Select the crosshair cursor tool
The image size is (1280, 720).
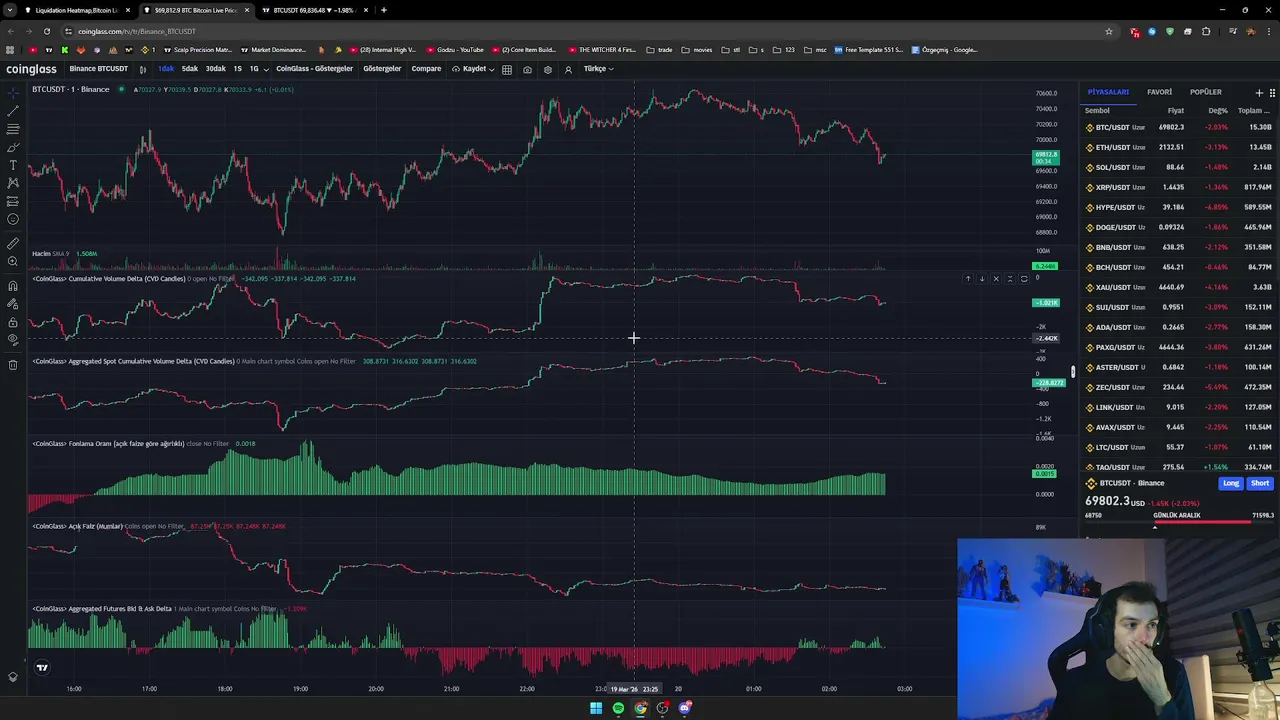point(13,92)
